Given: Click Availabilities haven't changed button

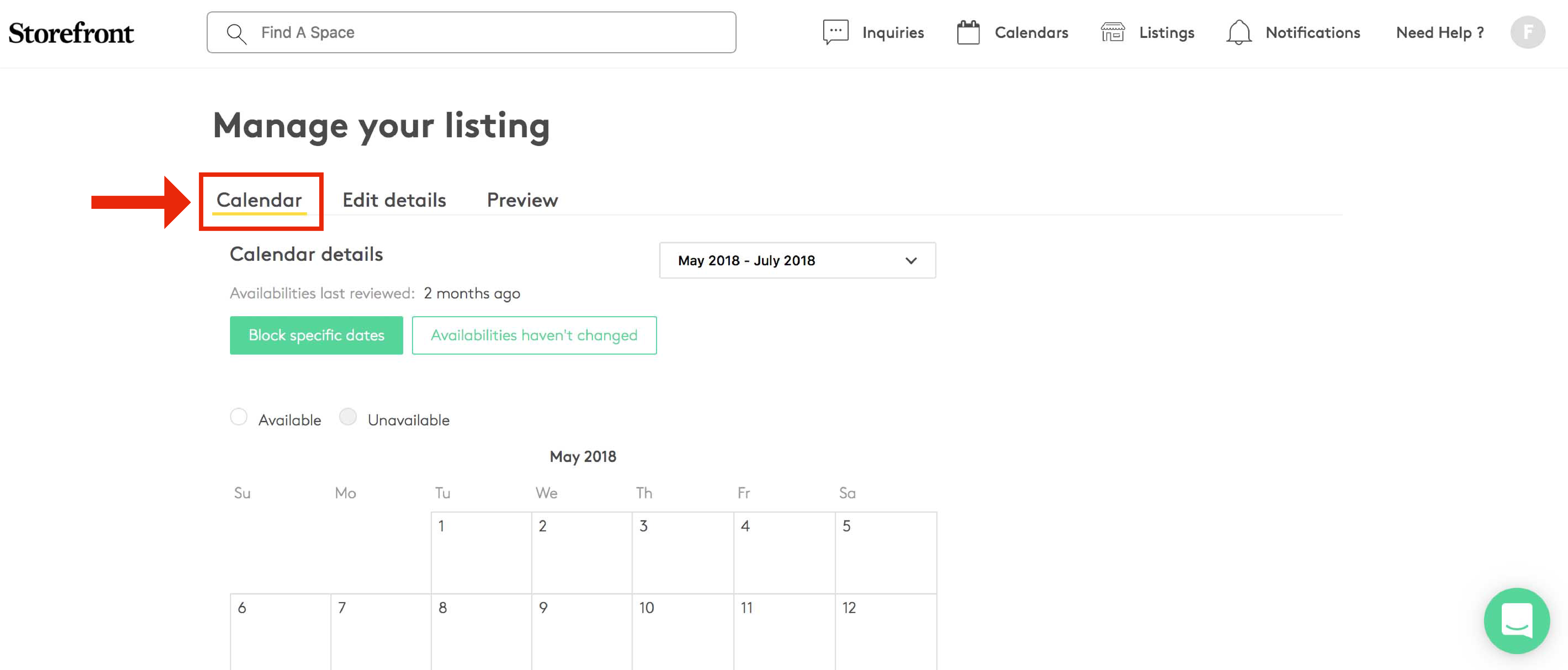Looking at the screenshot, I should 534,335.
